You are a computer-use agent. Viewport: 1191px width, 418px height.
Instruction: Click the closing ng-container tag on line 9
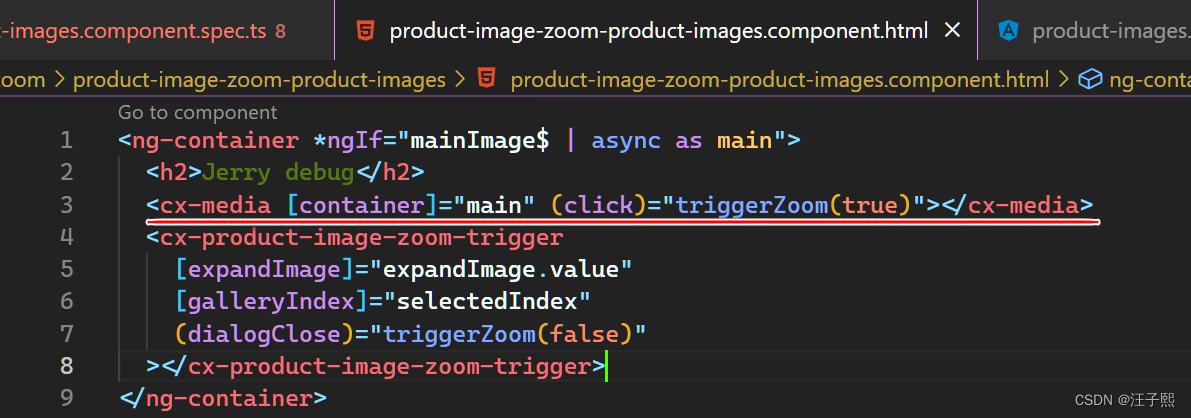[223, 398]
